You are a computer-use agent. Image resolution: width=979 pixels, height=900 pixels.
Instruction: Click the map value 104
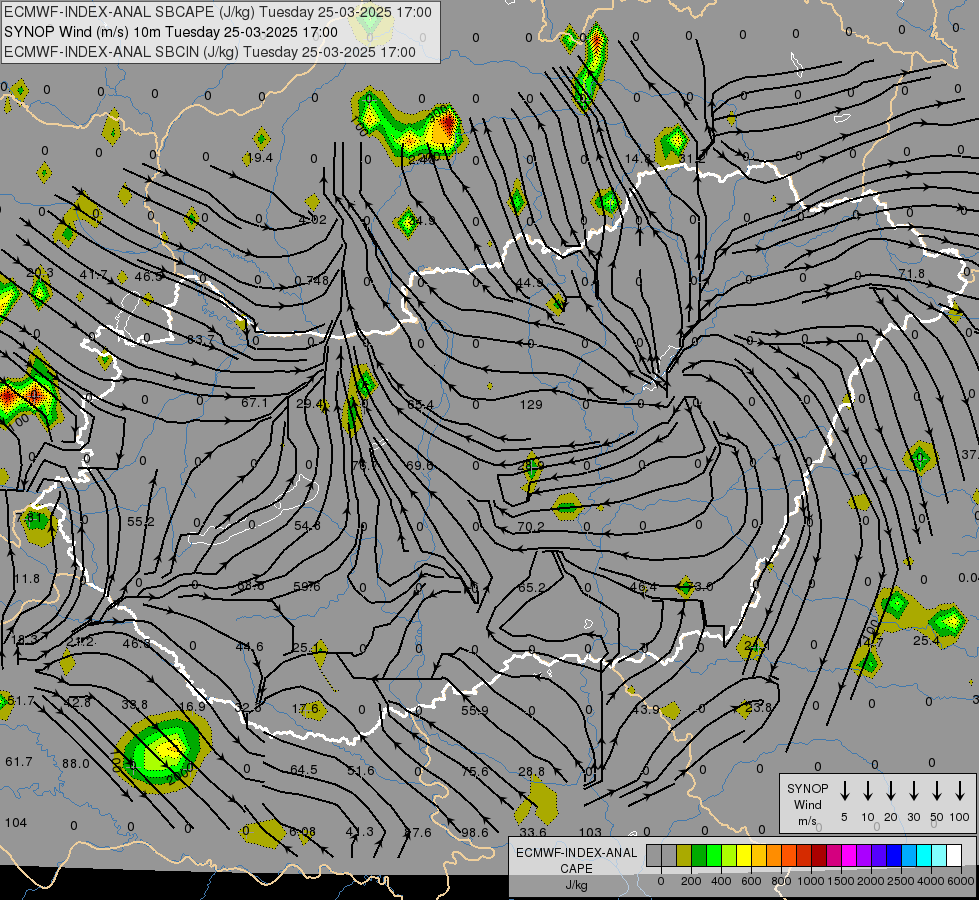(x=16, y=823)
